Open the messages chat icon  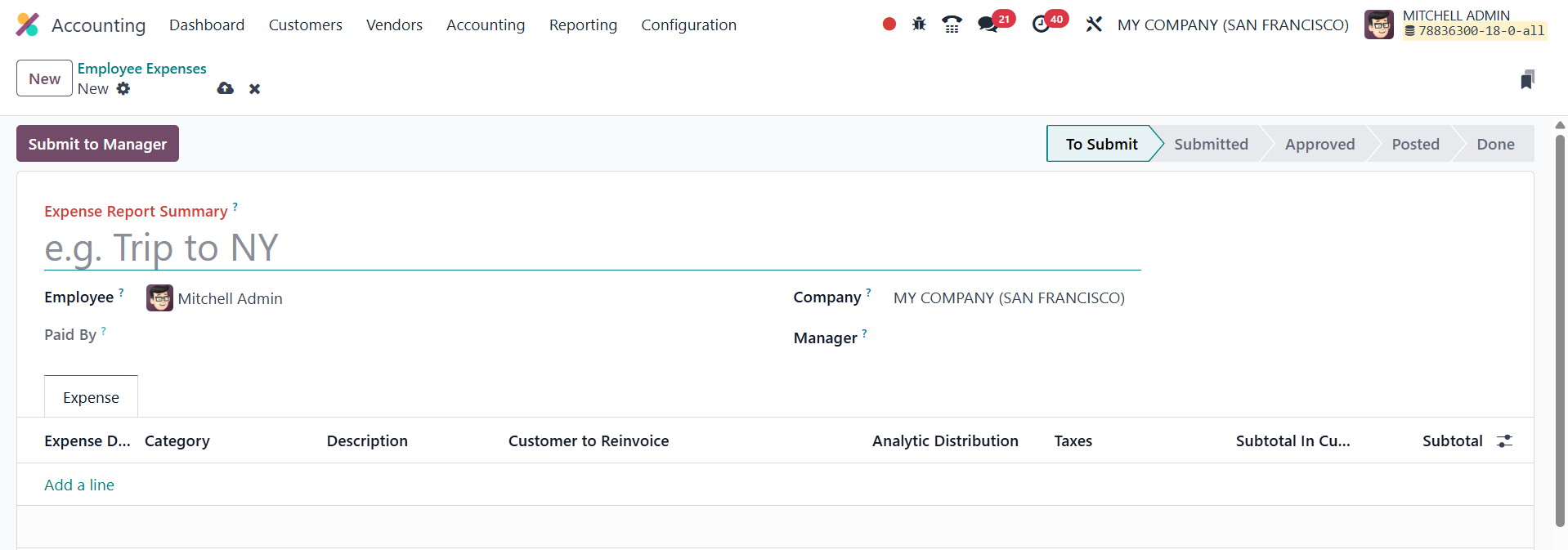click(988, 25)
